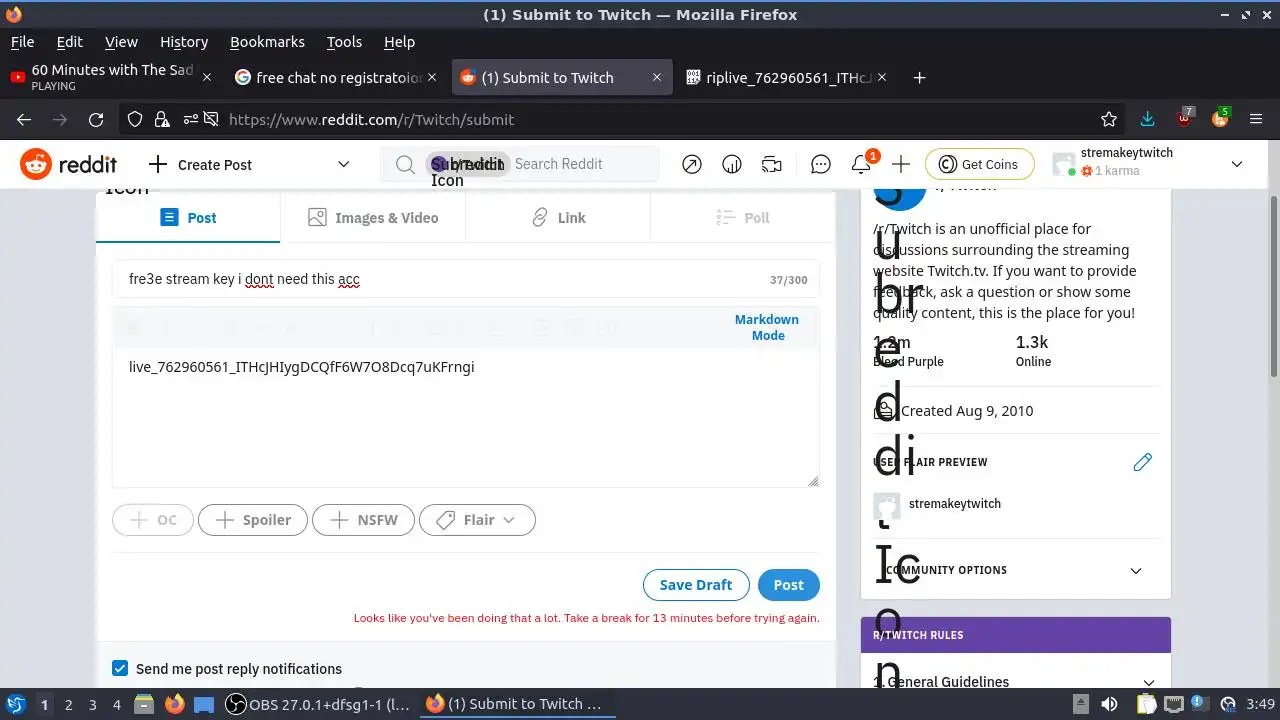Screen dimensions: 1280x720
Task: Open the Firefox hamburger menu
Action: pos(1257,119)
